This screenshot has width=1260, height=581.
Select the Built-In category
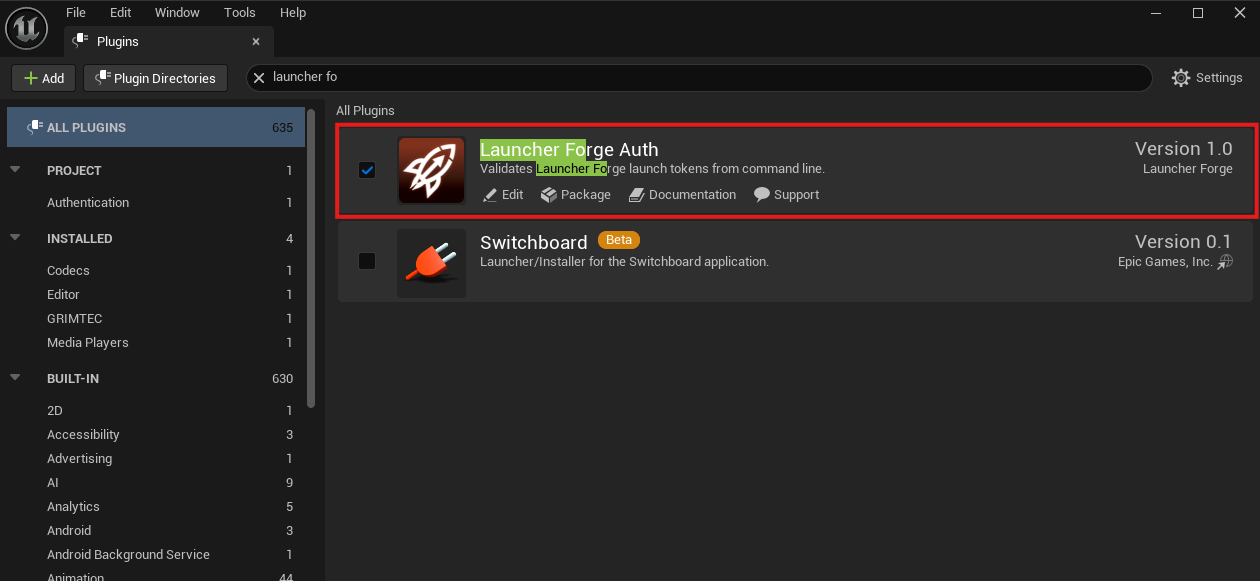tap(156, 379)
